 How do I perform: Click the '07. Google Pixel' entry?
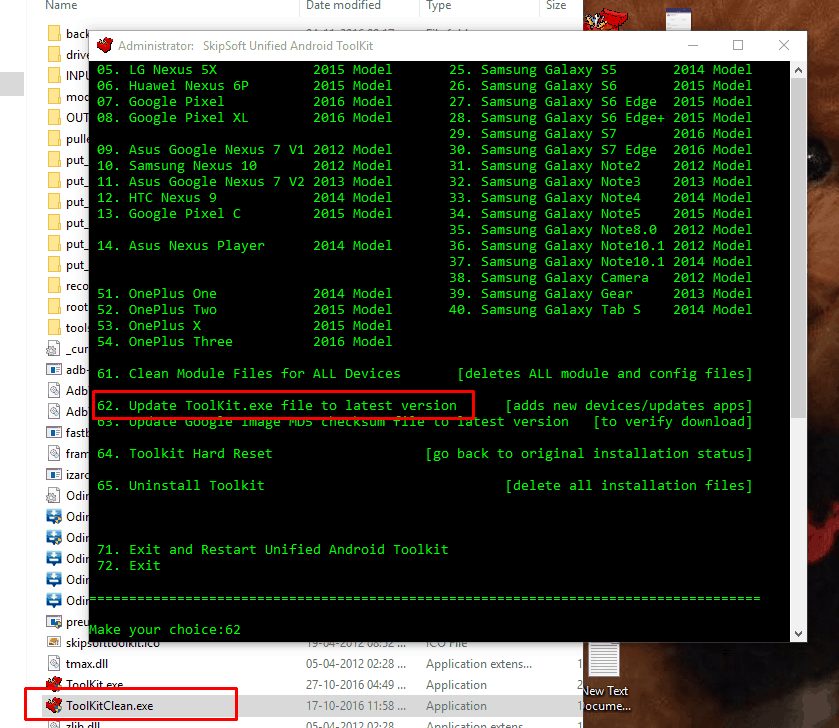(161, 102)
